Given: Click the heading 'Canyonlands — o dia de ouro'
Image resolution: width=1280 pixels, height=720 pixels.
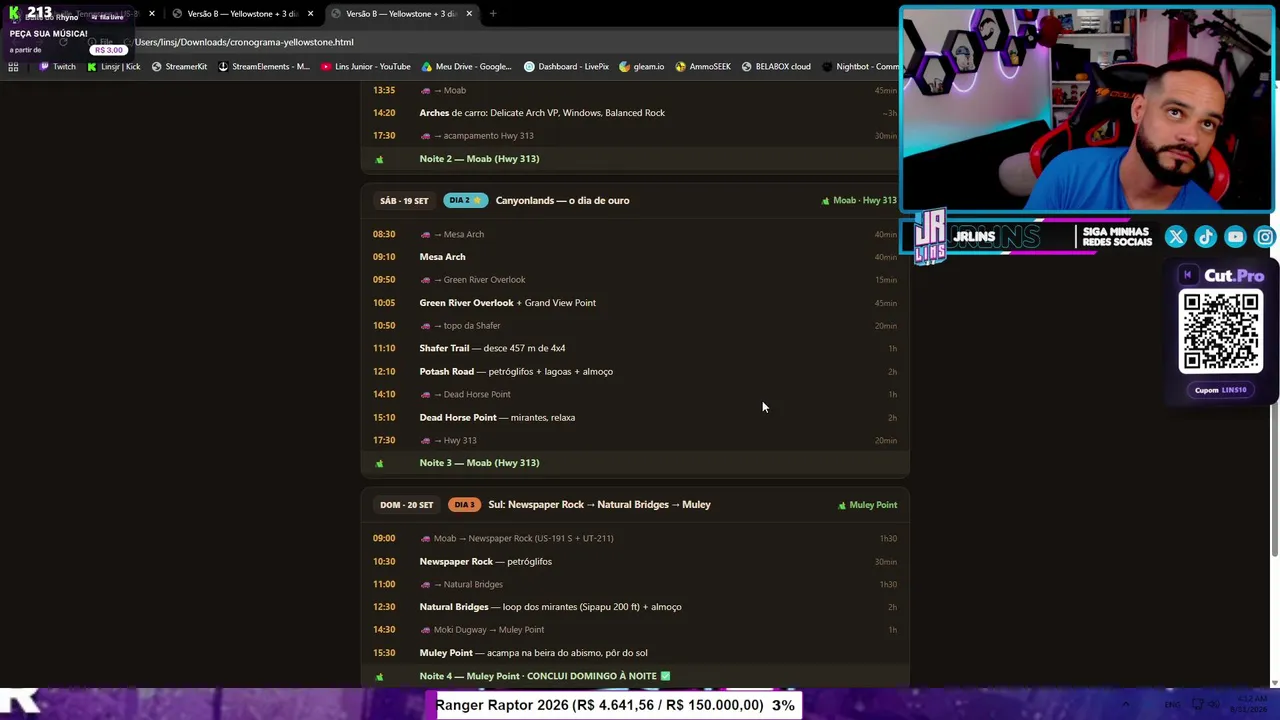Looking at the screenshot, I should point(562,200).
